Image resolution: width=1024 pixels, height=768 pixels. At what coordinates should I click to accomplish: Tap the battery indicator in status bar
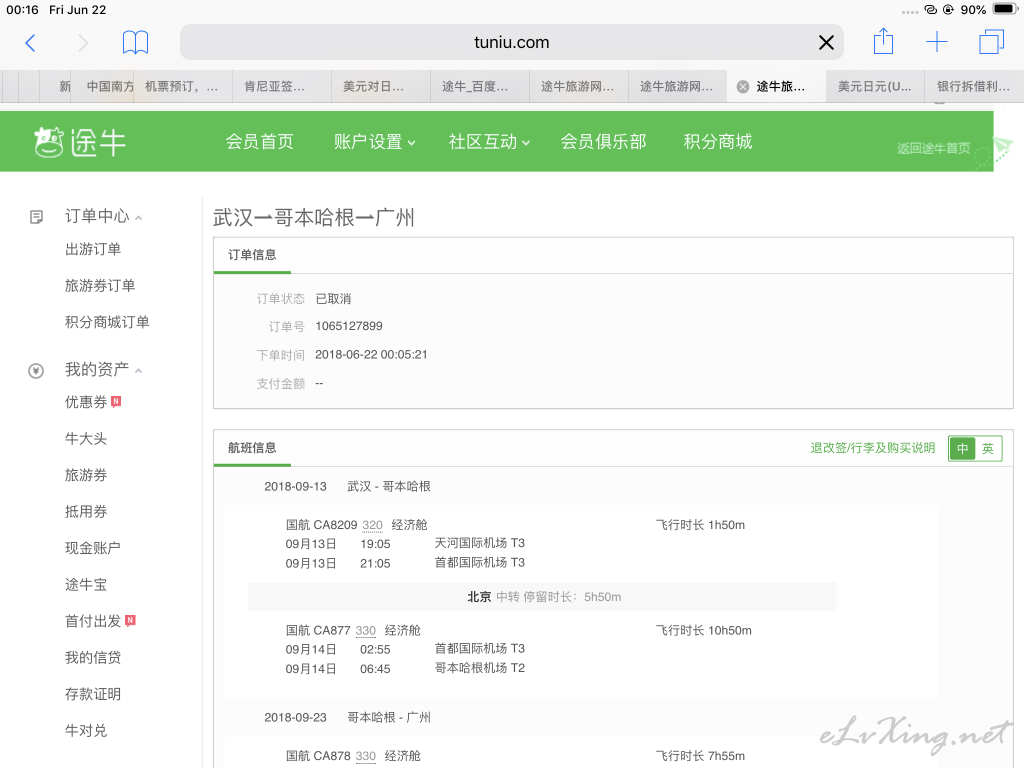coord(1004,10)
